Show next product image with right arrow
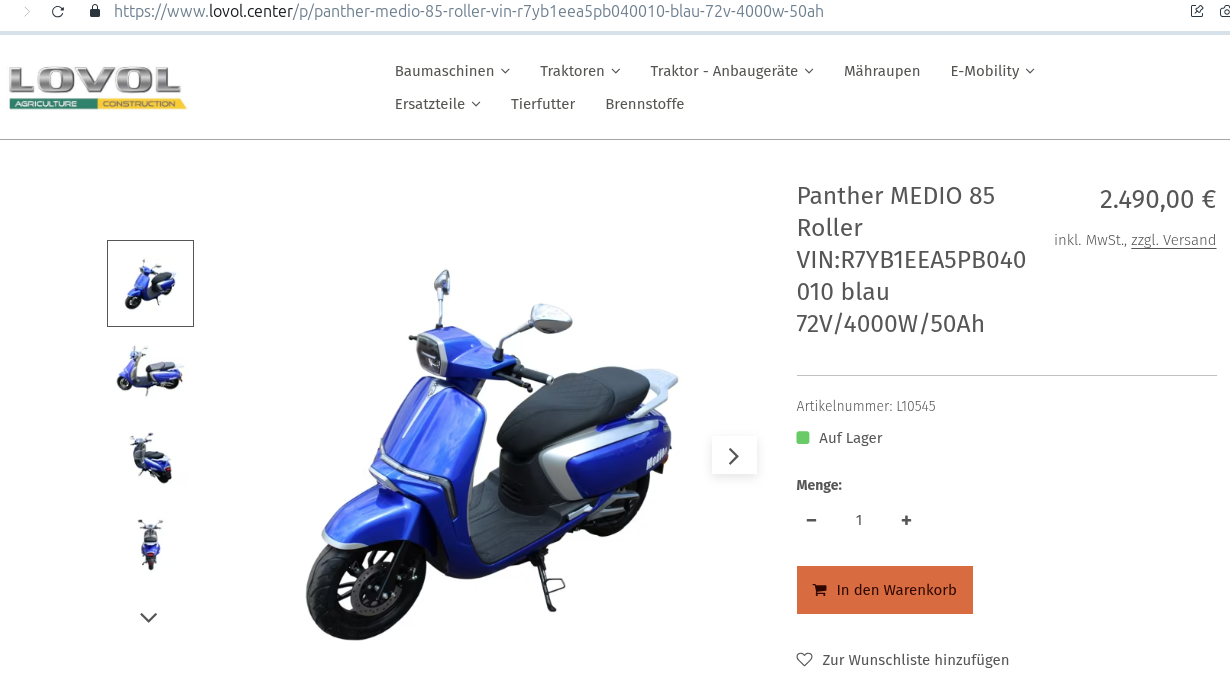This screenshot has height=673, width=1230. [x=734, y=456]
